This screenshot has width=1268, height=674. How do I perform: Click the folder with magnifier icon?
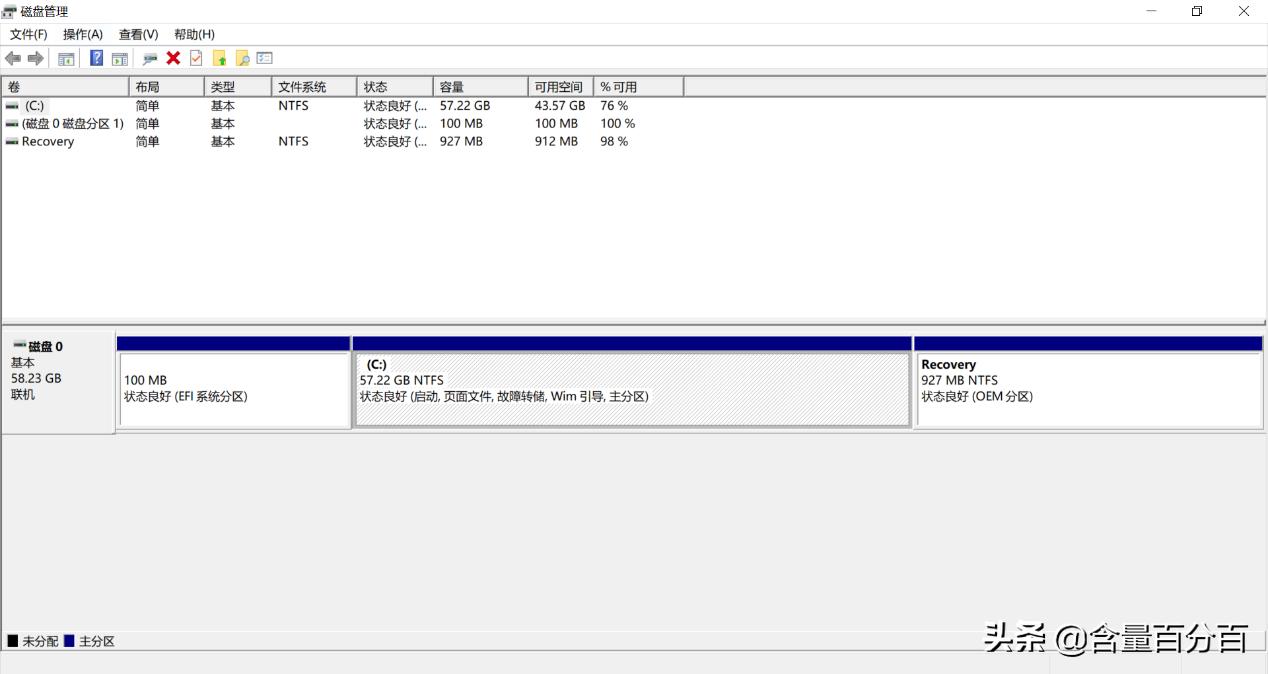coord(242,58)
